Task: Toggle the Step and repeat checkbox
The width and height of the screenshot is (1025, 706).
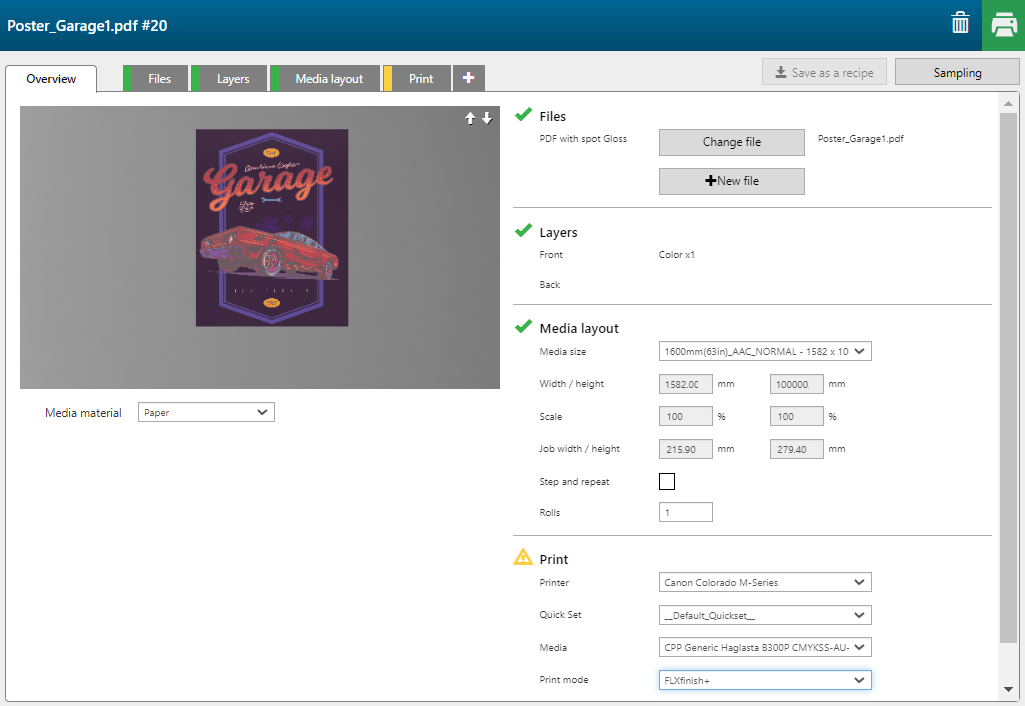Action: 667,482
